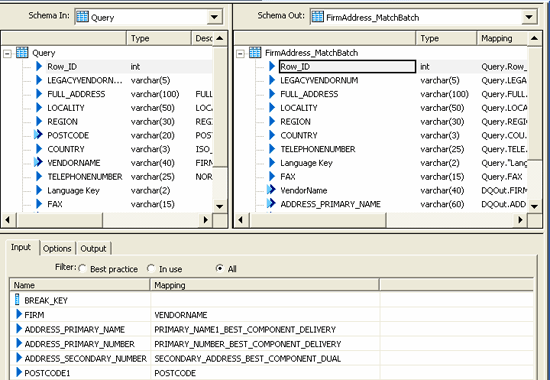Click the VENDORNAME mapping cell for FIRM
This screenshot has height=380, width=550.
[265, 315]
